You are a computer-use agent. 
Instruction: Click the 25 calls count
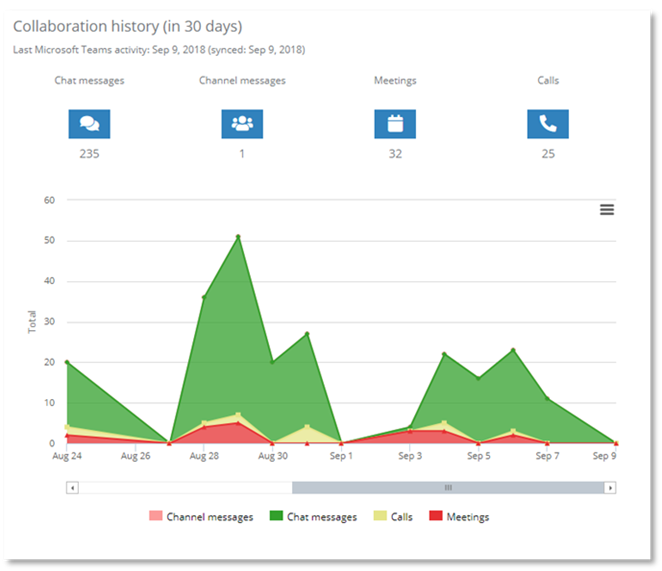548,154
